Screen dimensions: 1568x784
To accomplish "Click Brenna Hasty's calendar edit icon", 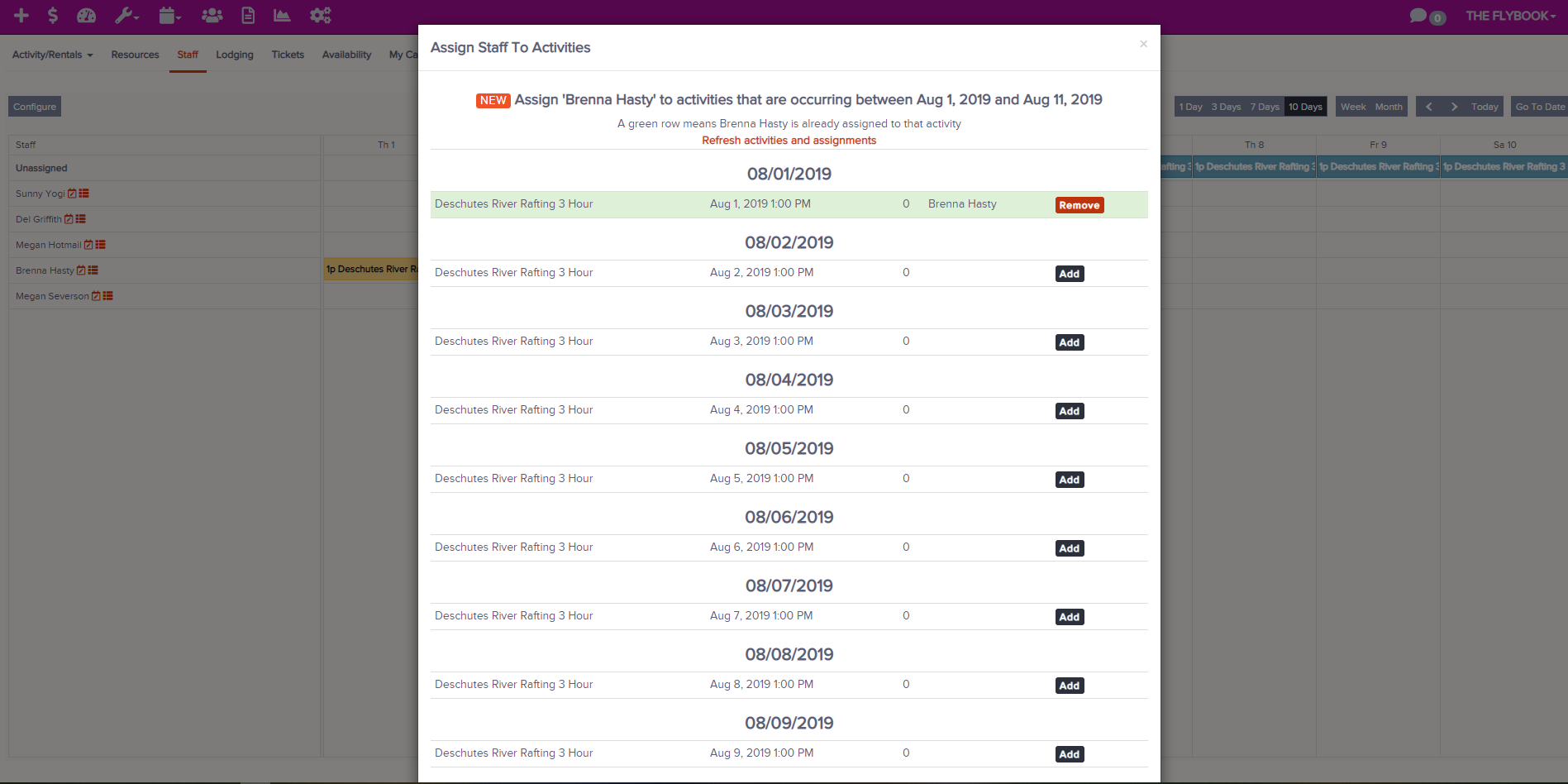I will 81,270.
